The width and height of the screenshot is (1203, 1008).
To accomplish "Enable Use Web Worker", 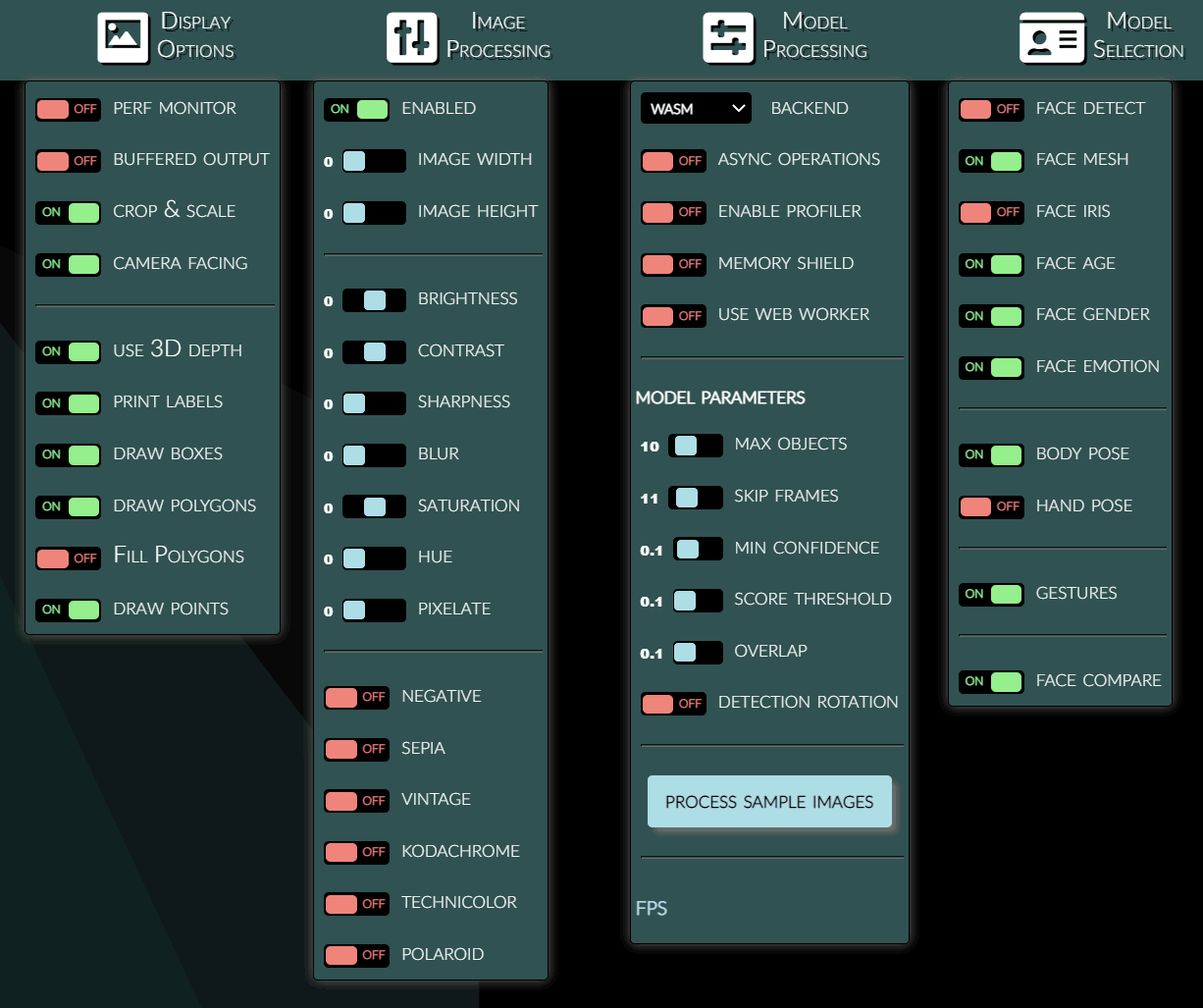I will 673,315.
